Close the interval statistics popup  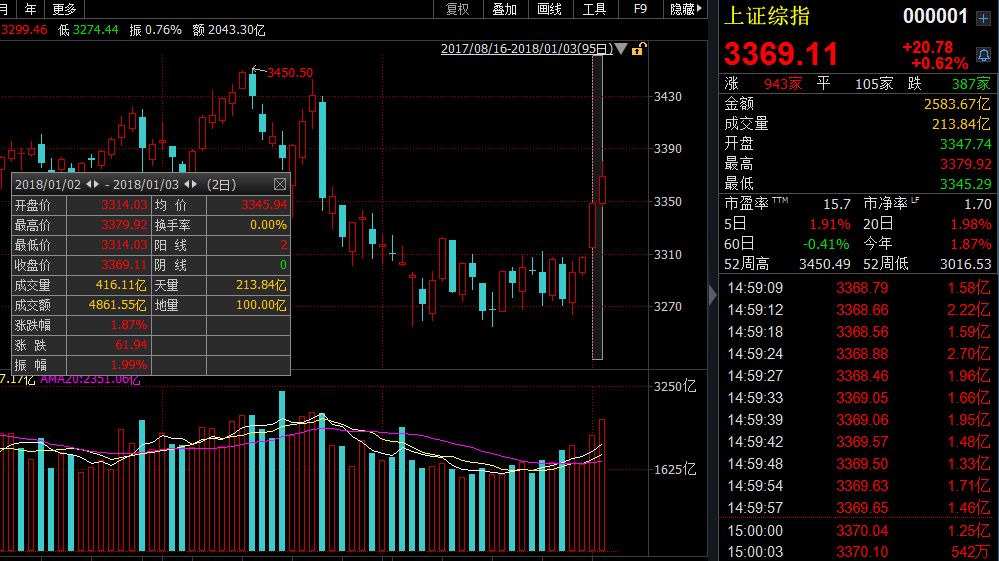[280, 184]
